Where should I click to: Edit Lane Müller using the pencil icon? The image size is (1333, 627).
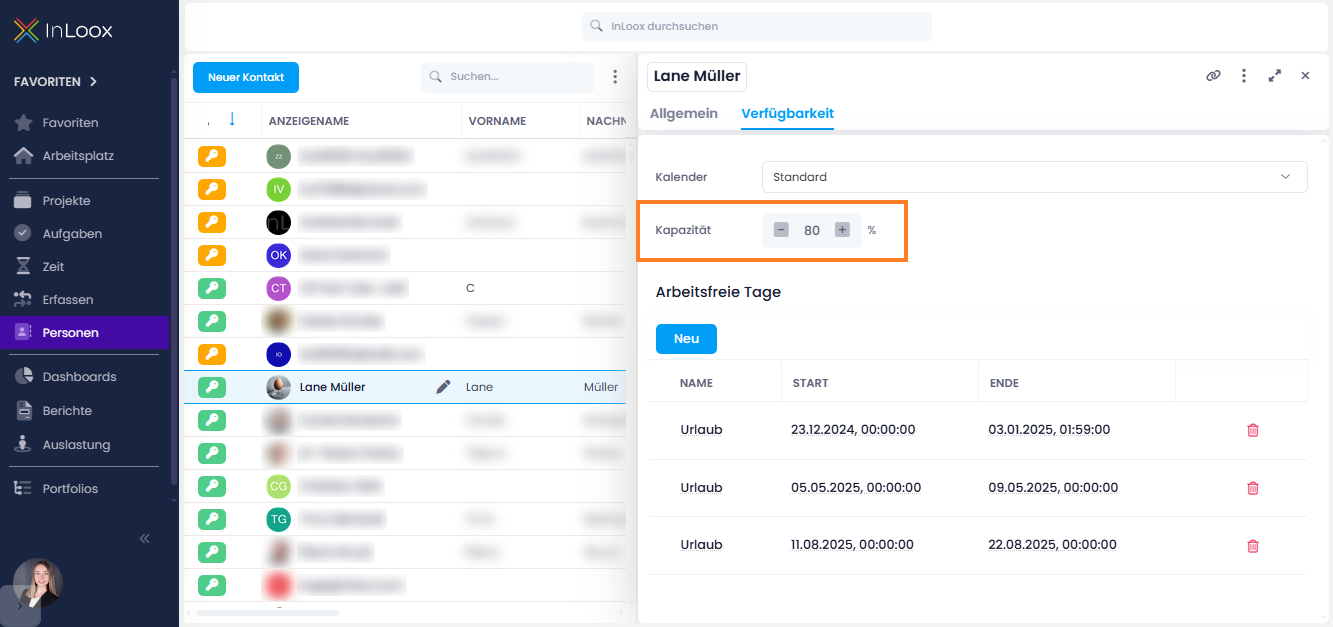click(x=444, y=387)
